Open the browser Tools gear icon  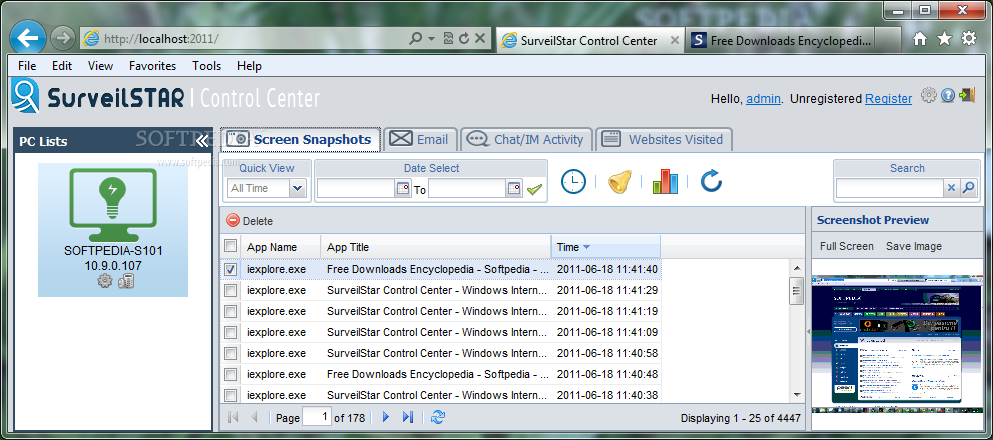pyautogui.click(x=969, y=39)
